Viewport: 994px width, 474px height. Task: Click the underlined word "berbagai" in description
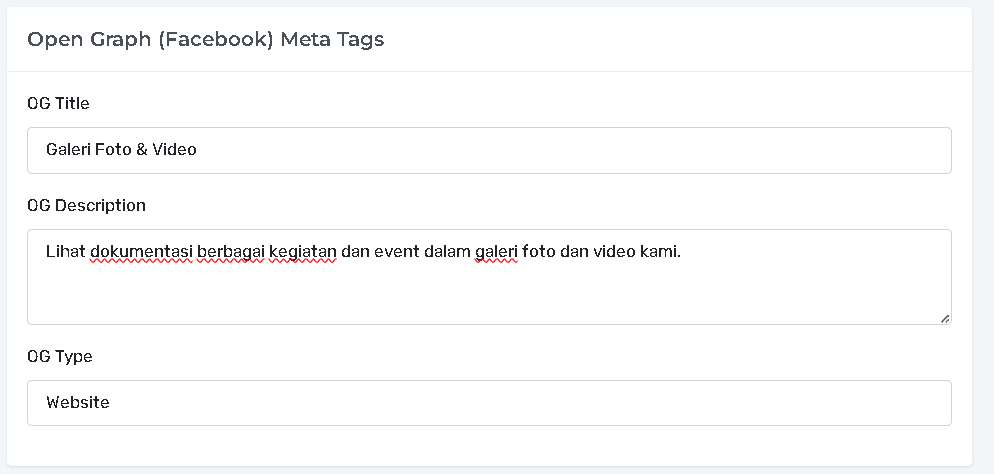(x=230, y=251)
